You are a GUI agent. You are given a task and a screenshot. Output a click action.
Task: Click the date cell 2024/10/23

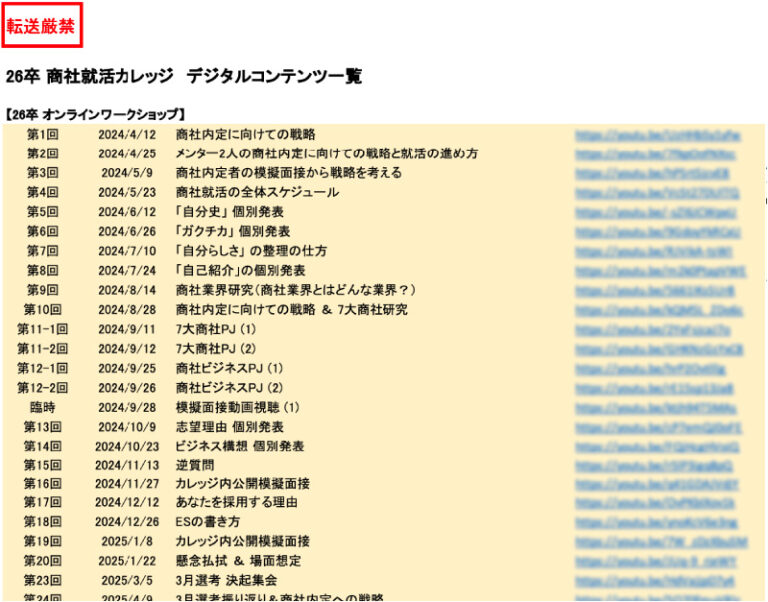[x=127, y=446]
